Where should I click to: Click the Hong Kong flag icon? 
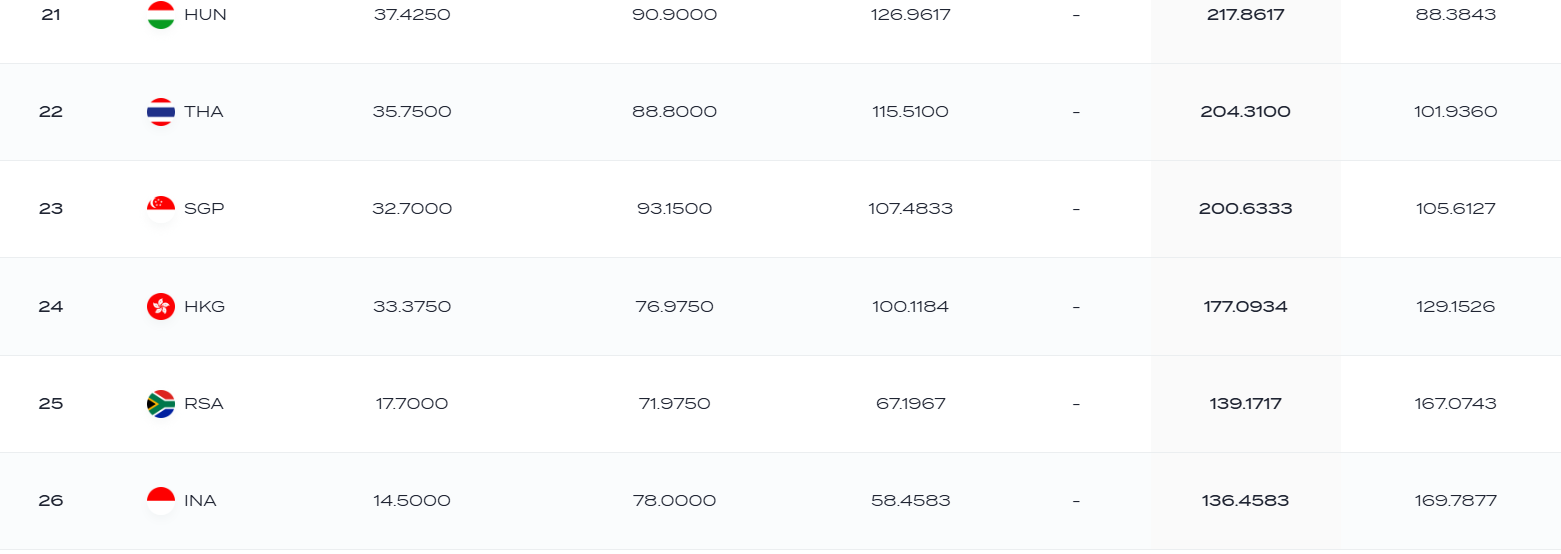point(161,306)
